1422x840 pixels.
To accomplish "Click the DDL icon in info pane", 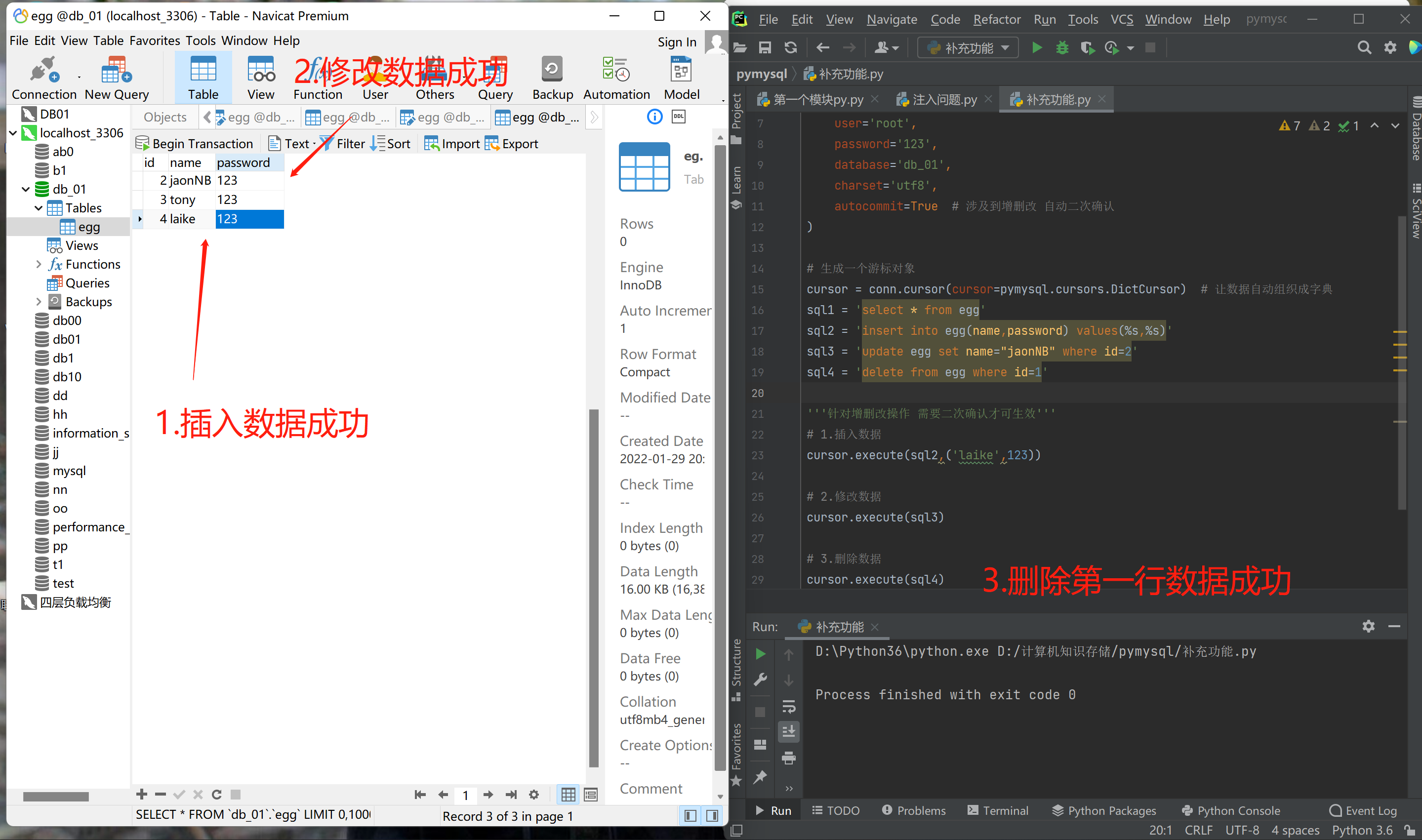I will 678,117.
